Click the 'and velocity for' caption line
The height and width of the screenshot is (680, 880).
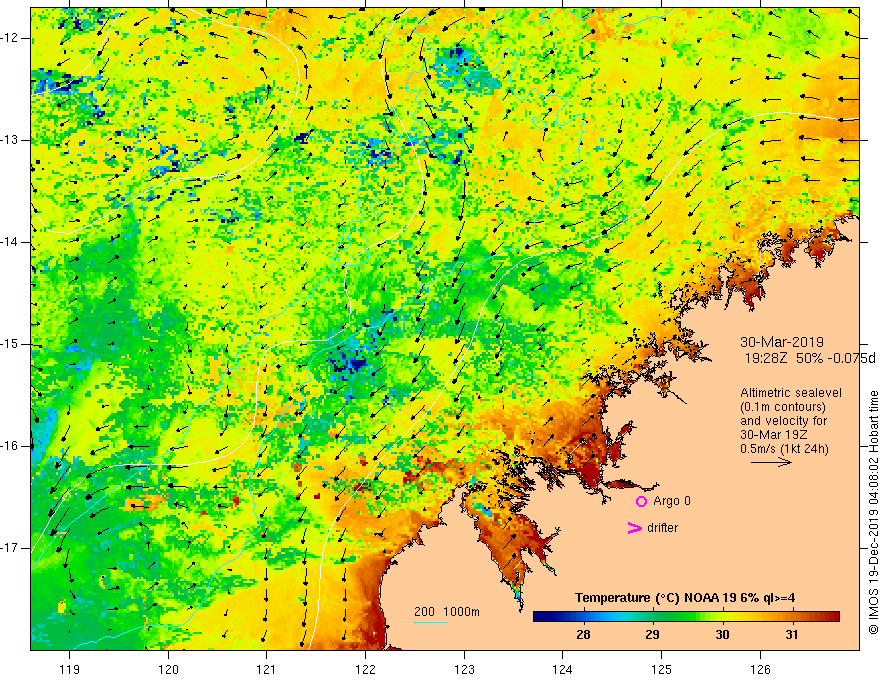coord(783,421)
